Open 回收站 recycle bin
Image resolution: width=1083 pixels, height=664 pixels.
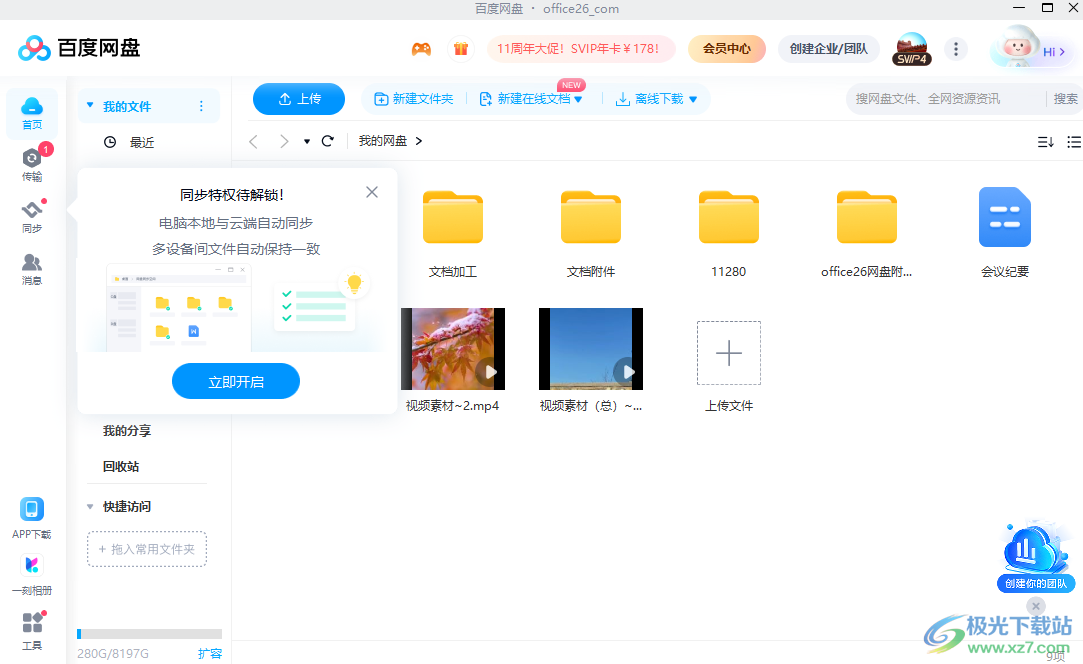(x=121, y=466)
